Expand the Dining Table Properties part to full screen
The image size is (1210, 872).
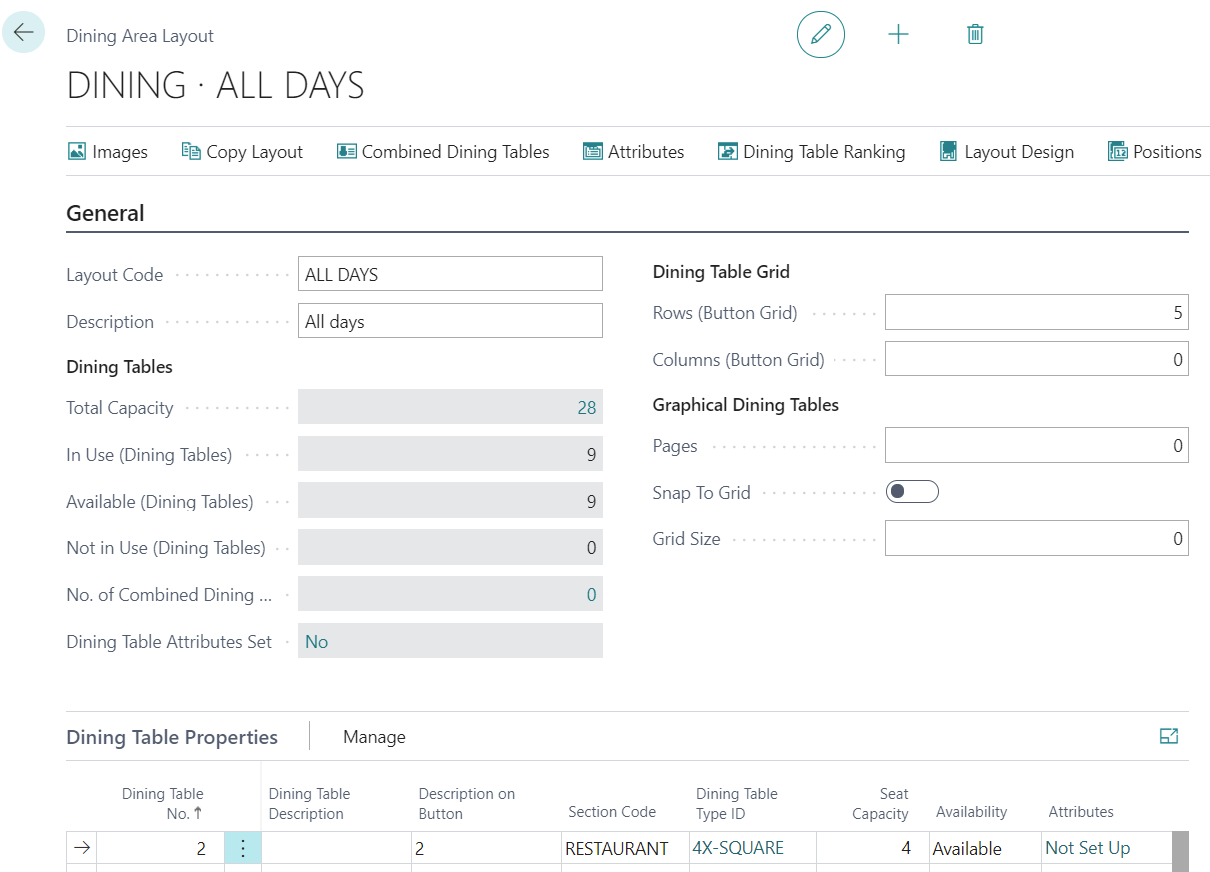coord(1168,737)
